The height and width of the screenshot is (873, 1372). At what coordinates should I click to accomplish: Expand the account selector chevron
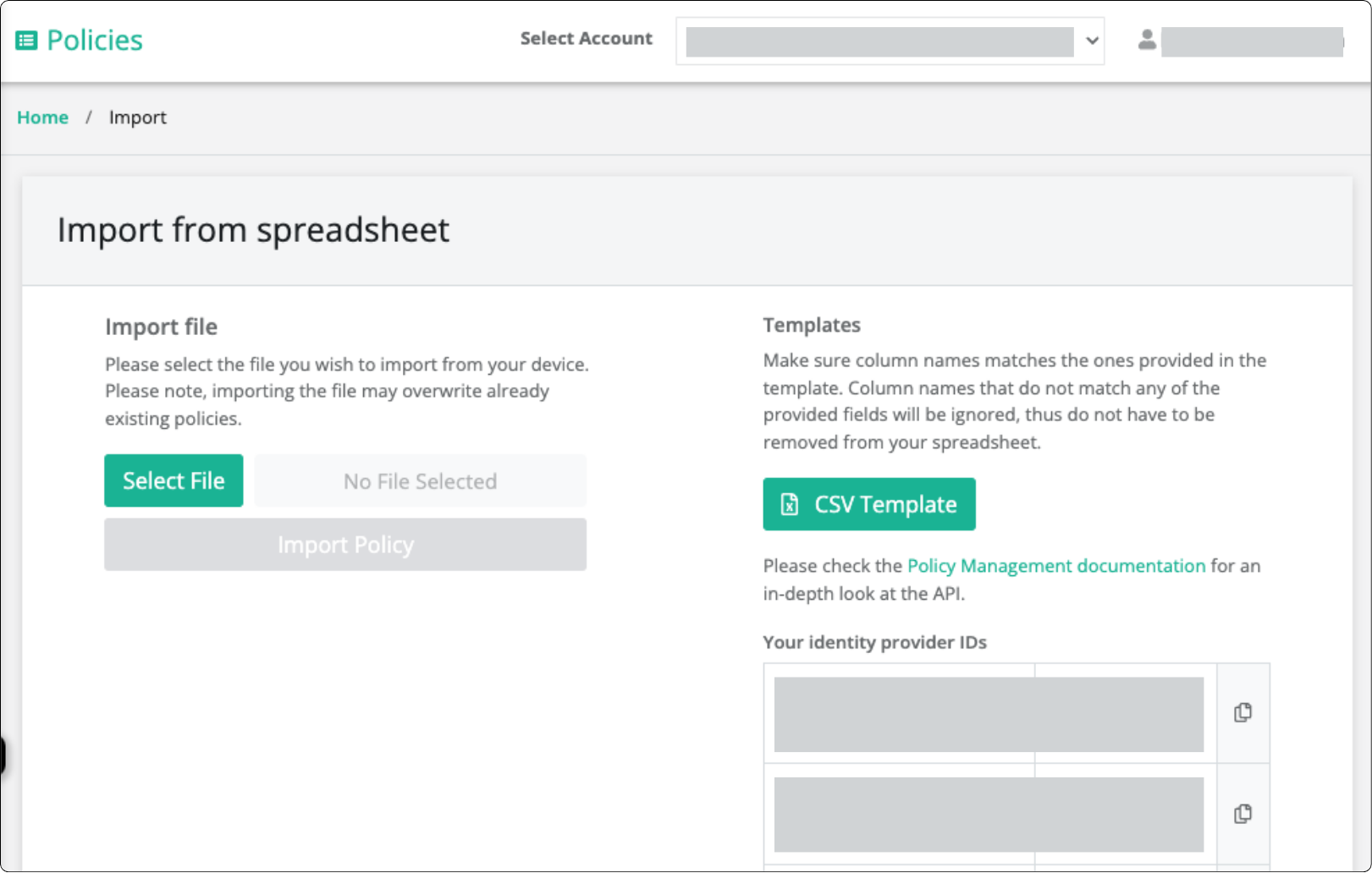[x=1090, y=41]
